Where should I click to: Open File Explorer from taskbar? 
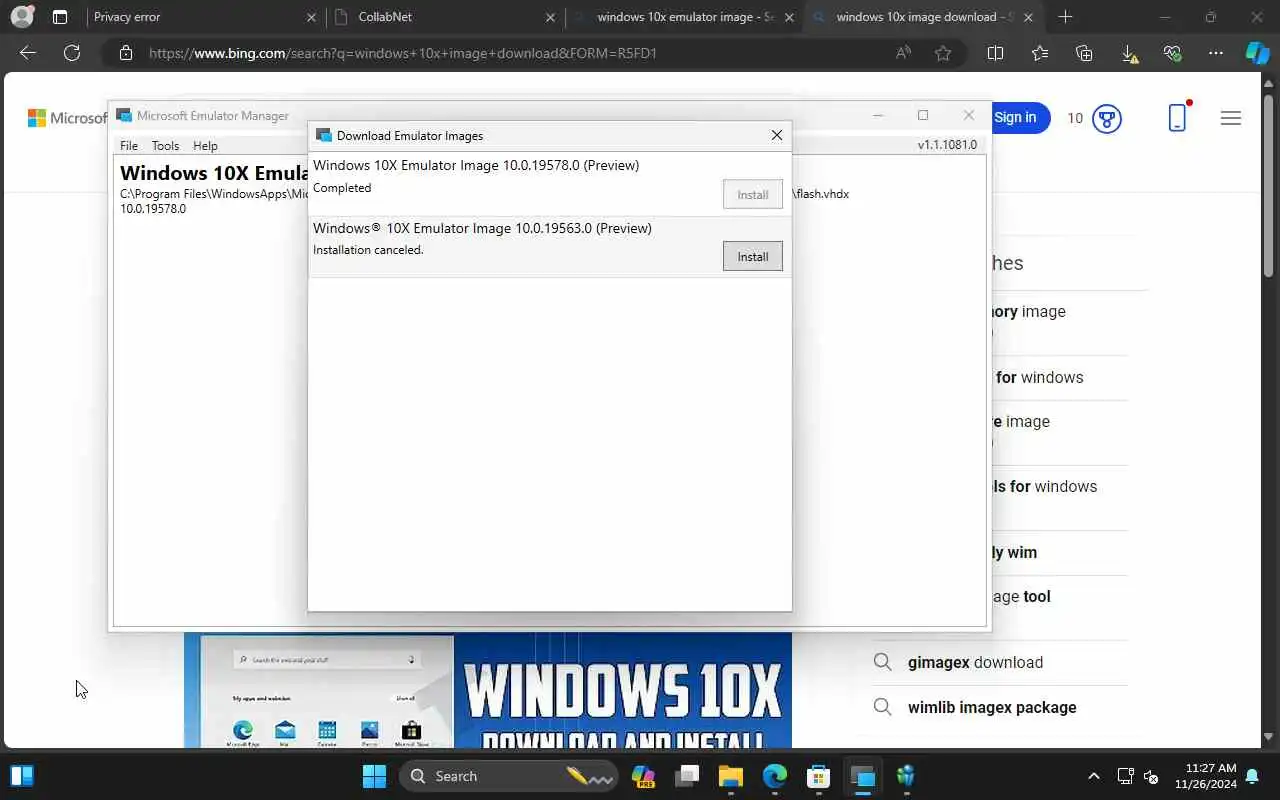coord(731,776)
